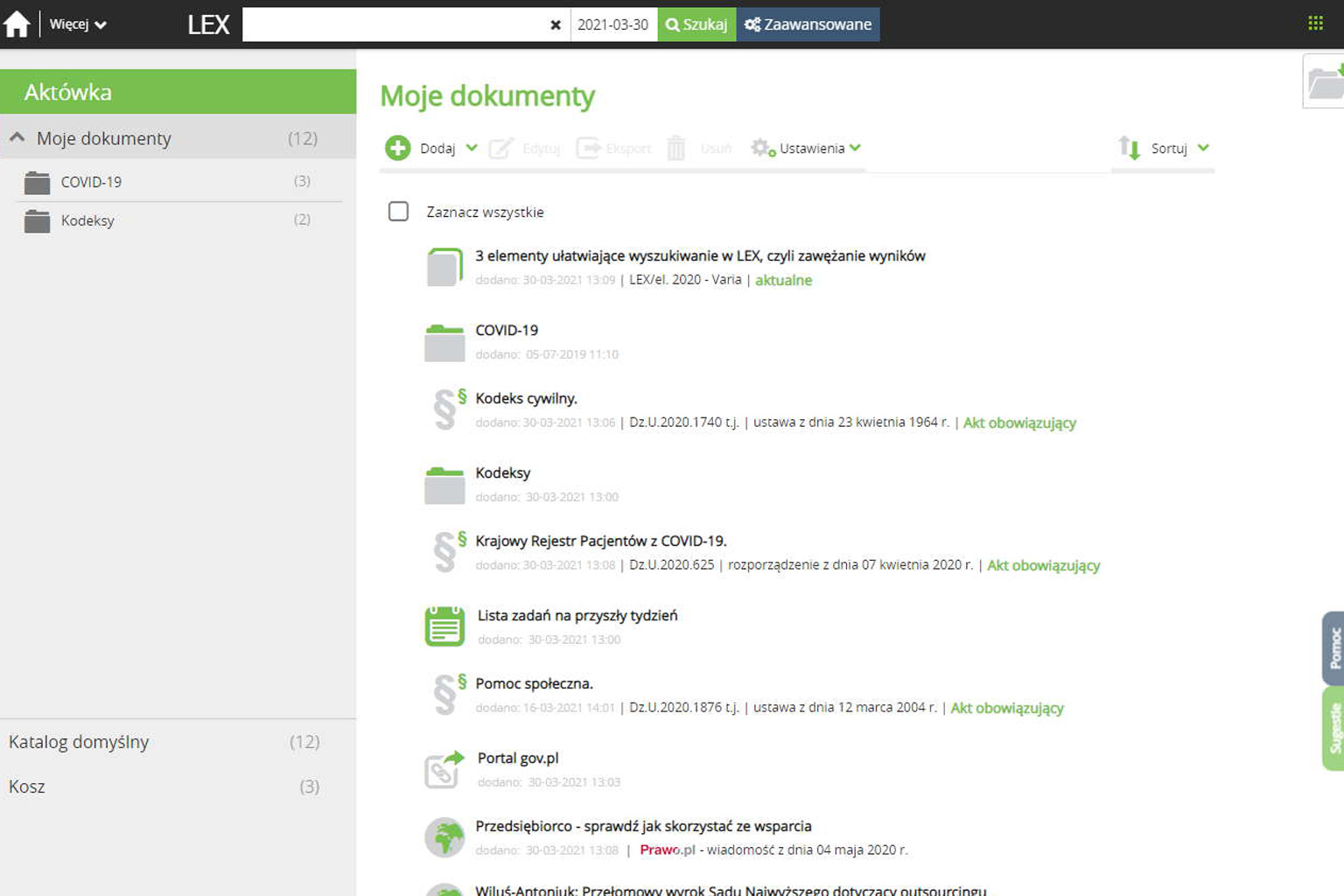
Task: Click the Ustawienia gear icon
Action: (x=762, y=148)
